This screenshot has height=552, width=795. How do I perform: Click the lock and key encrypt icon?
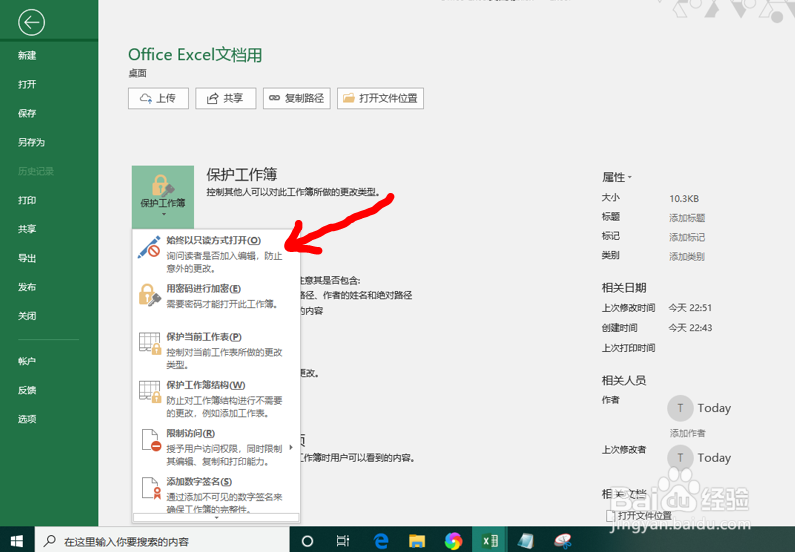click(150, 295)
